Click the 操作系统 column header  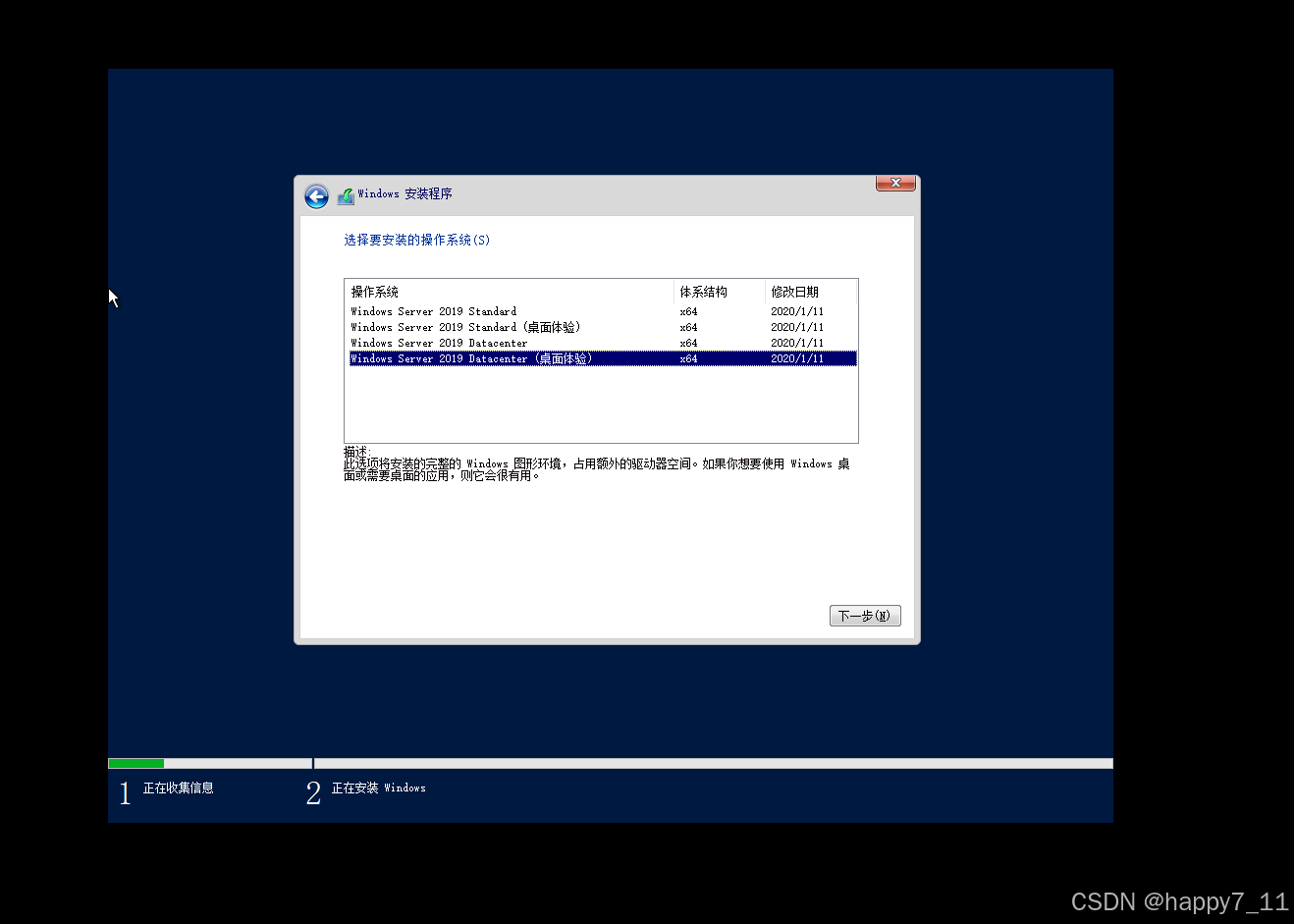point(510,292)
